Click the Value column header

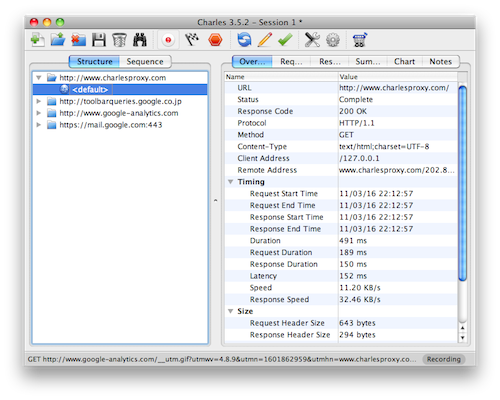pos(398,77)
